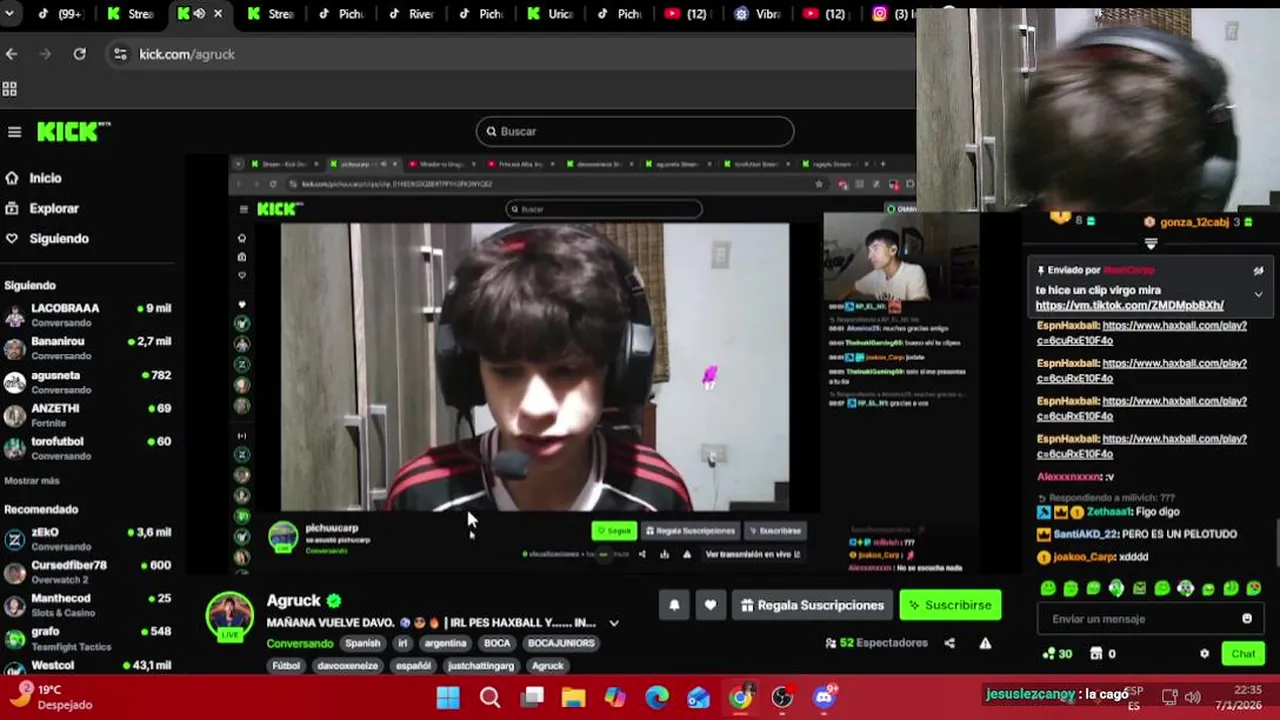The height and width of the screenshot is (720, 1280).
Task: Open Task View from the taskbar
Action: click(532, 698)
